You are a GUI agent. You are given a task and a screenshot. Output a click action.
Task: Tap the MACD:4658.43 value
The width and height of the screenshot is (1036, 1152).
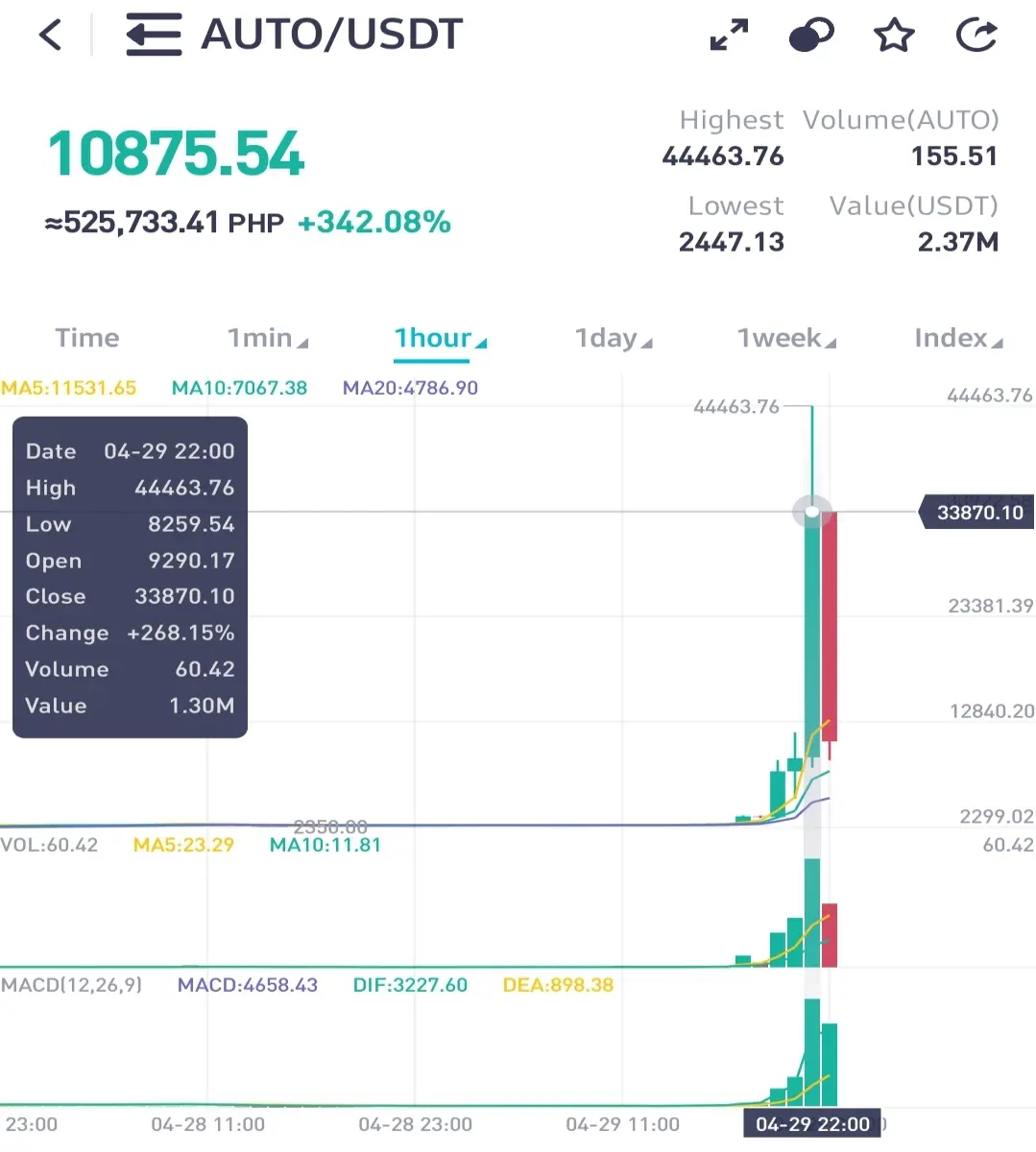[x=248, y=985]
